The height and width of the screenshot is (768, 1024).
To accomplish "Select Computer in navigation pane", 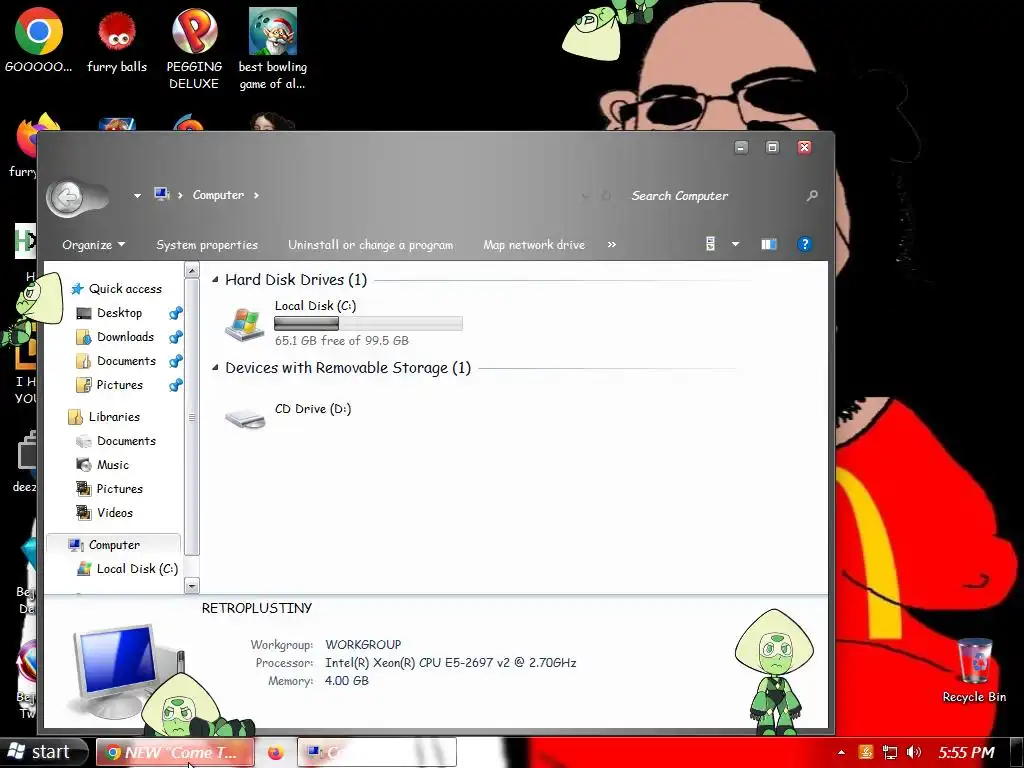I will click(114, 545).
